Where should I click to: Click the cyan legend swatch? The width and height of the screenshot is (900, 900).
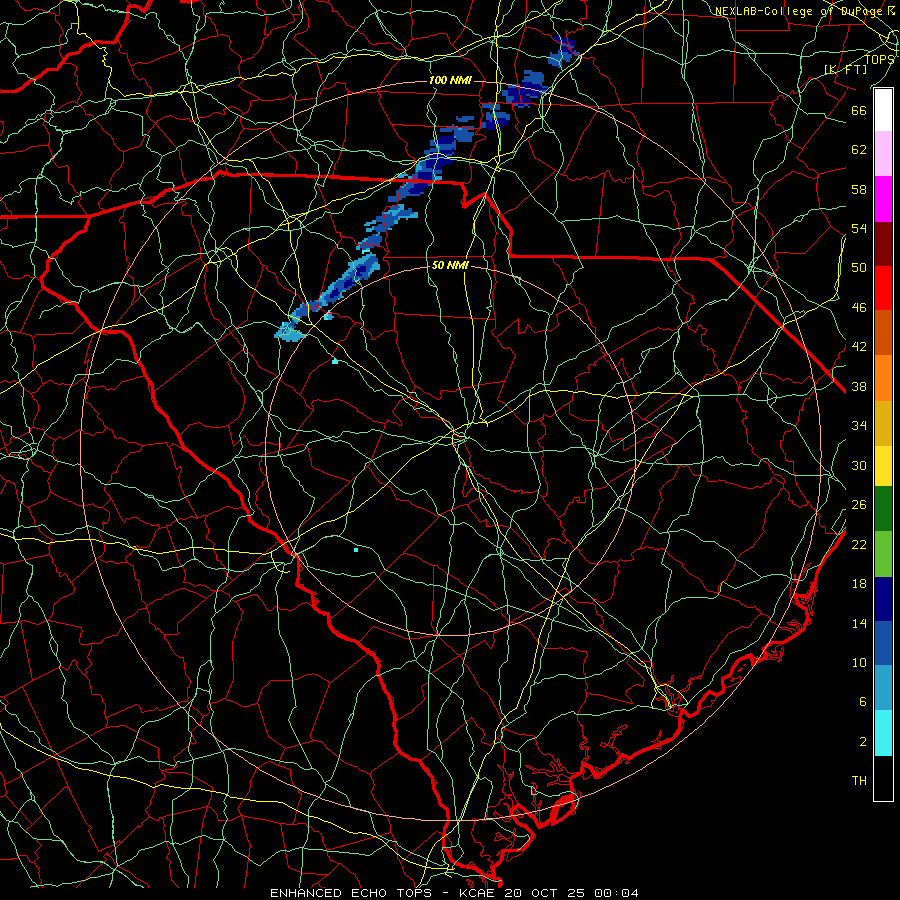883,733
